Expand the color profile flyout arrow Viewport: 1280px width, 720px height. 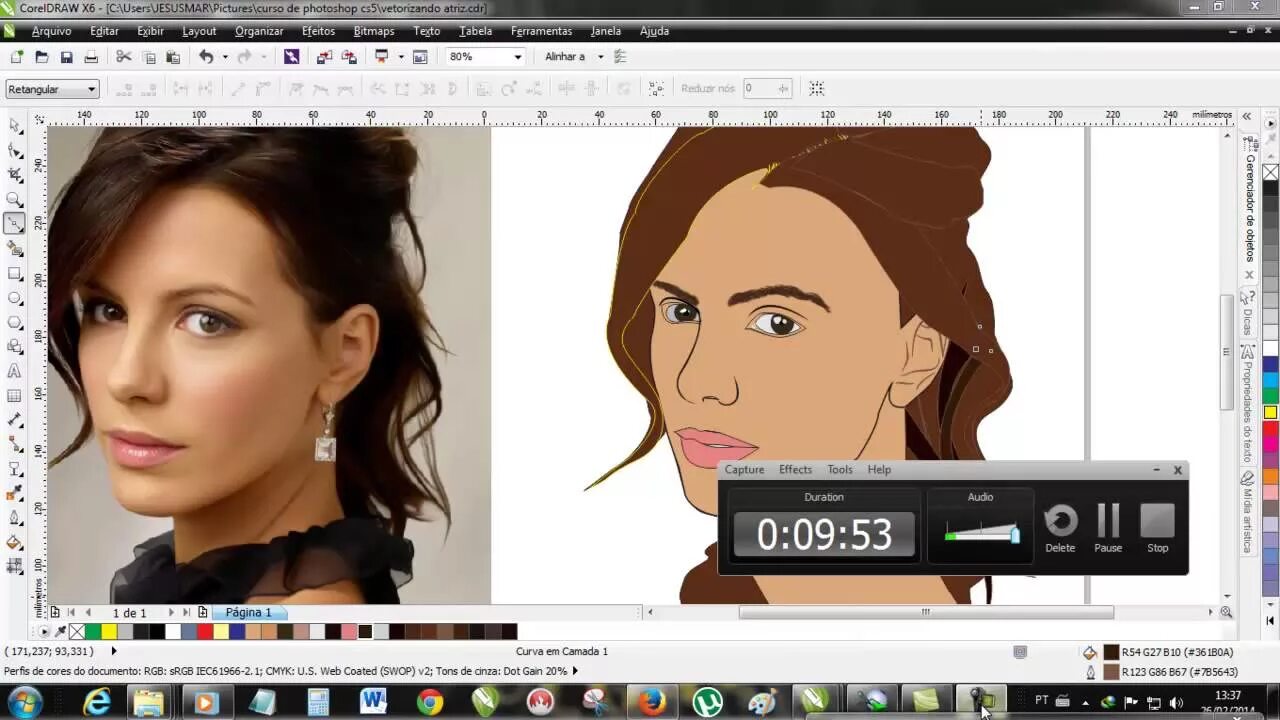575,671
